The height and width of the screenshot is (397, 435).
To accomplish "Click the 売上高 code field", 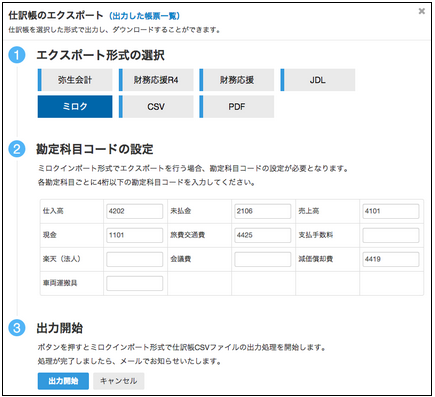I will click(391, 211).
